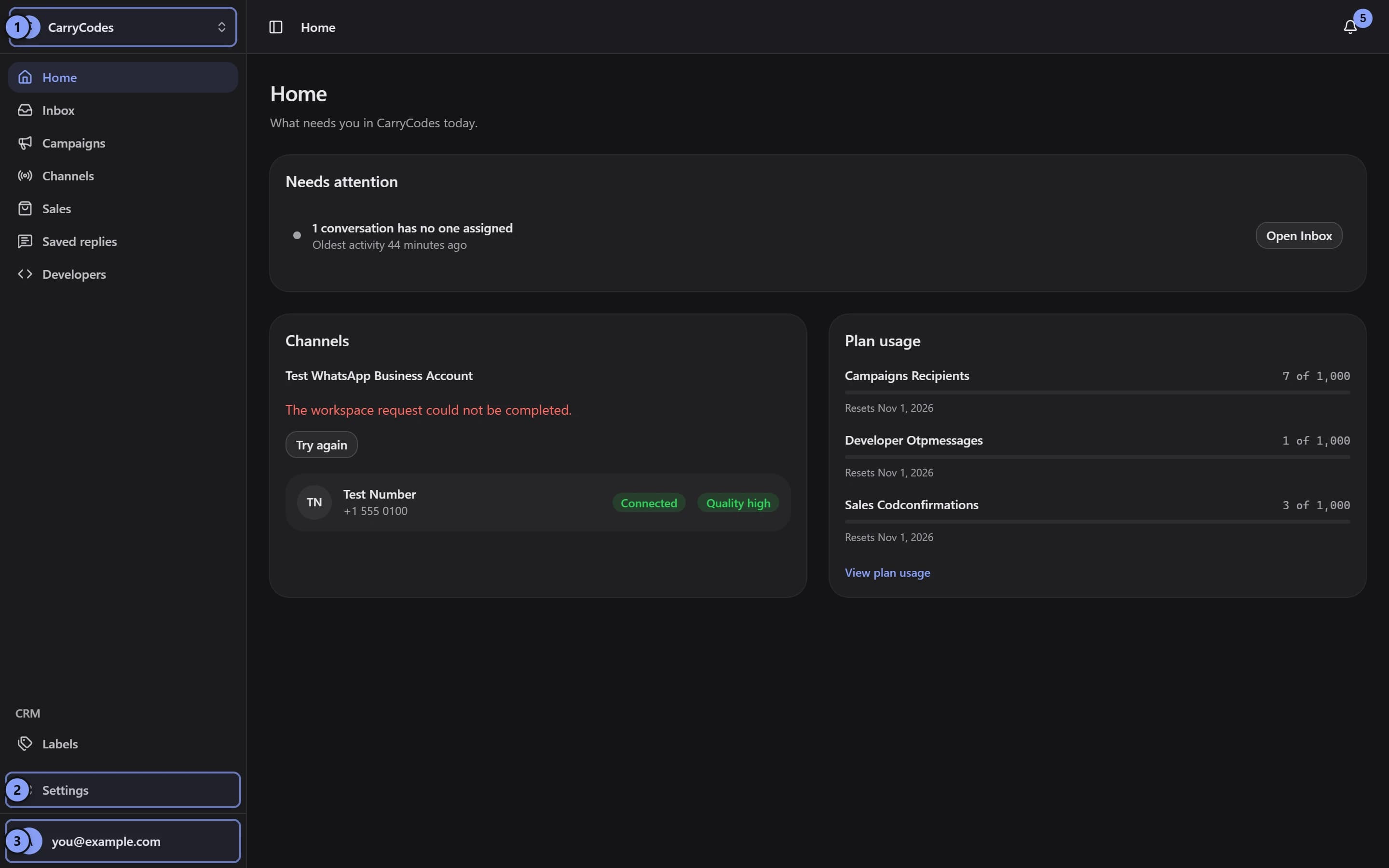Screen dimensions: 1389x868
Task: Click the workspace switcher up-down chevron
Action: [221, 27]
